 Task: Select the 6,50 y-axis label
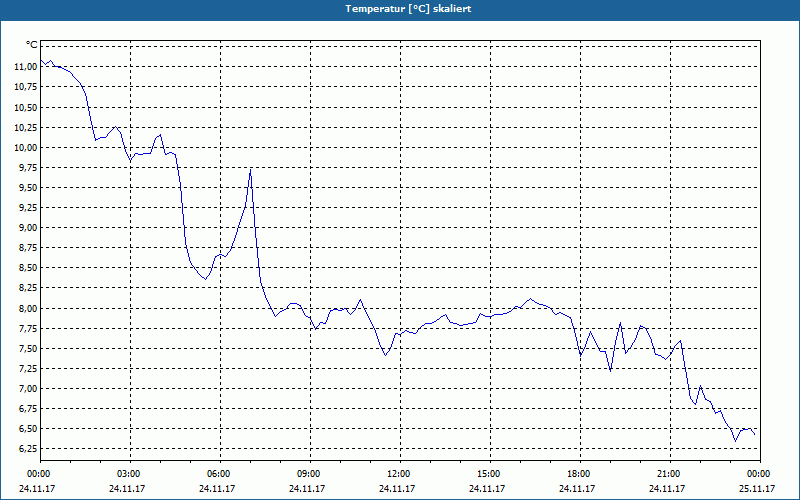[28, 429]
